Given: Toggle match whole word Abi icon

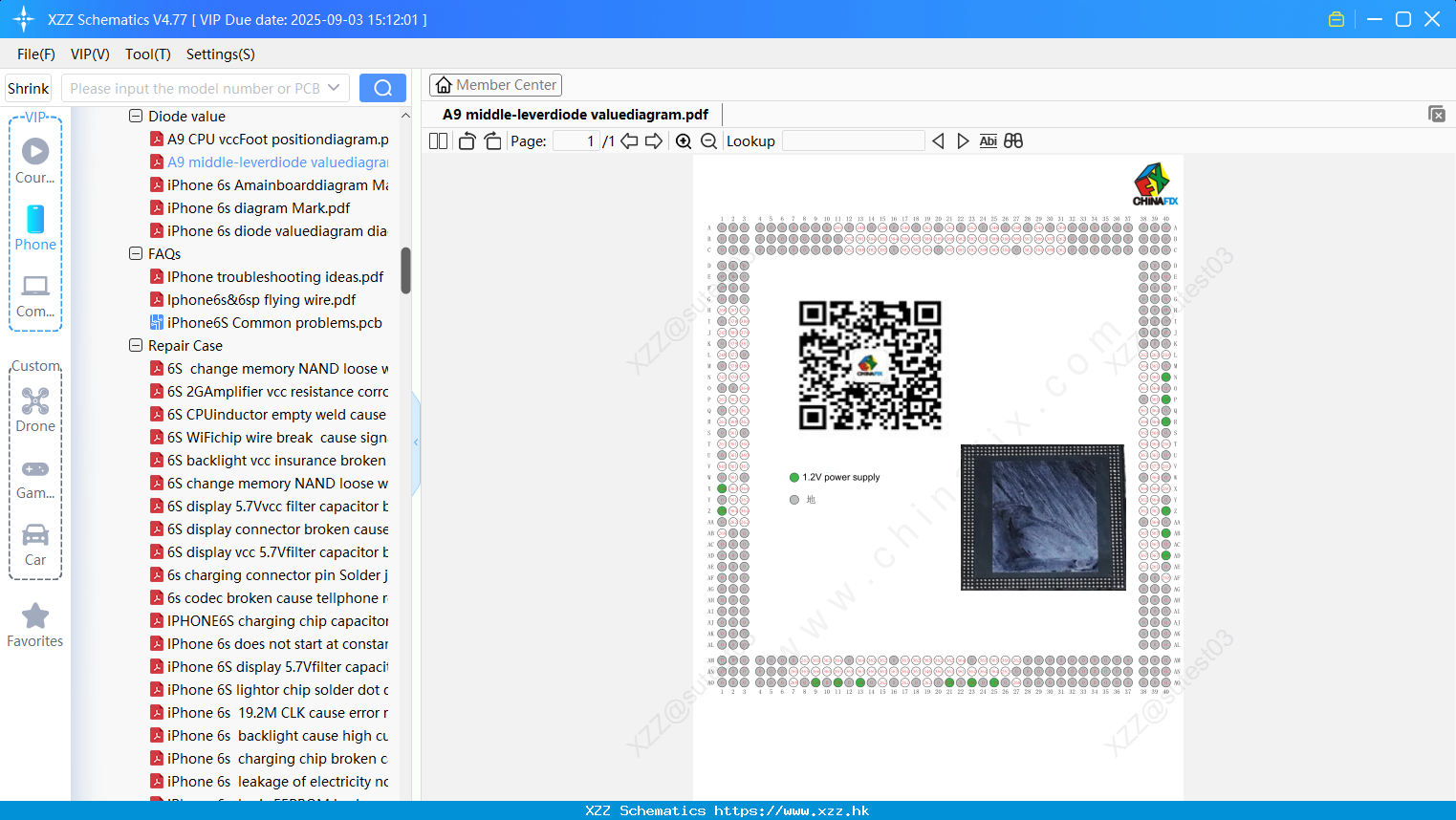Looking at the screenshot, I should tap(988, 140).
